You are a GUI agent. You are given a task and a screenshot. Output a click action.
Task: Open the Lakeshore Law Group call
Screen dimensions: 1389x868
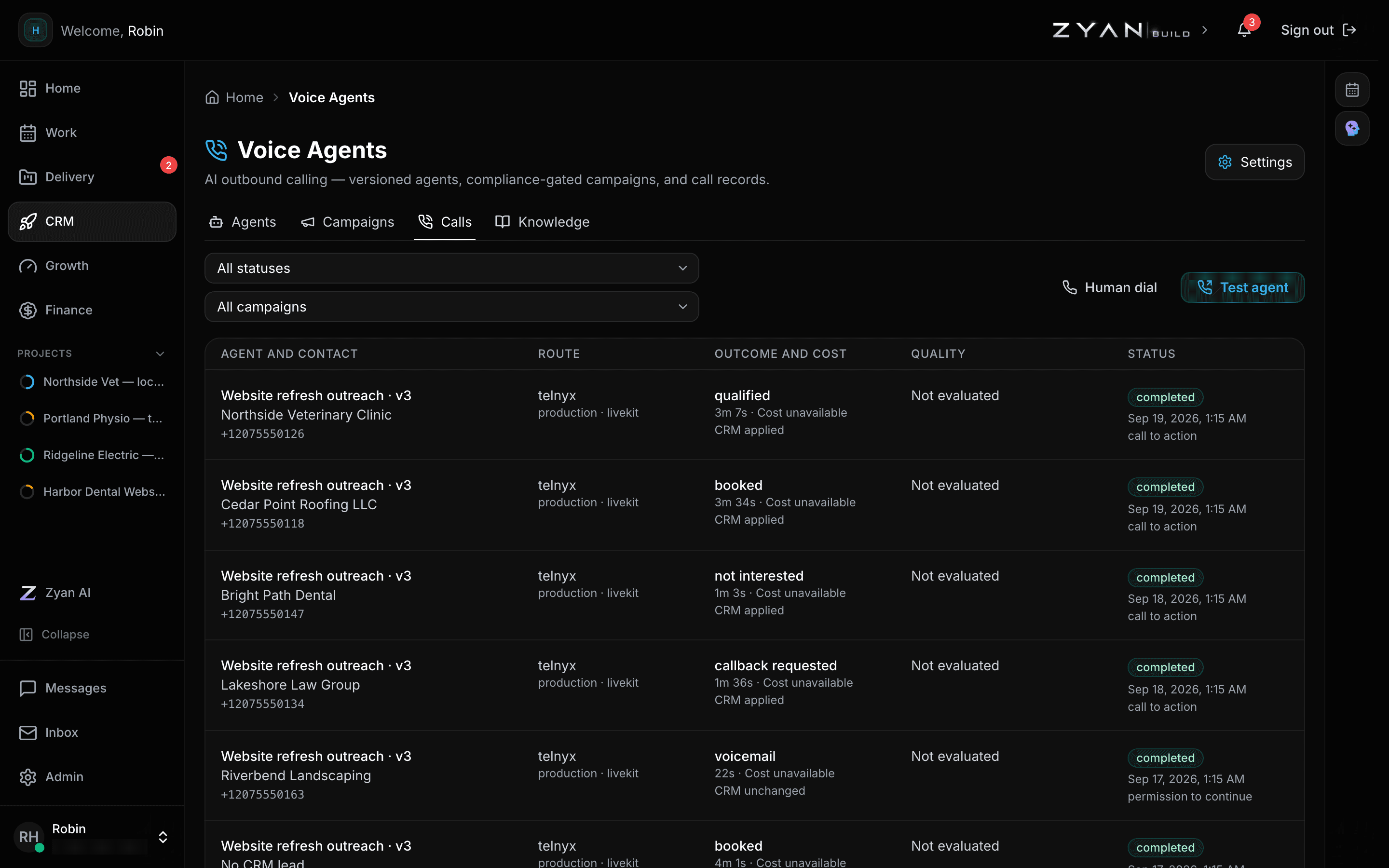(754, 685)
